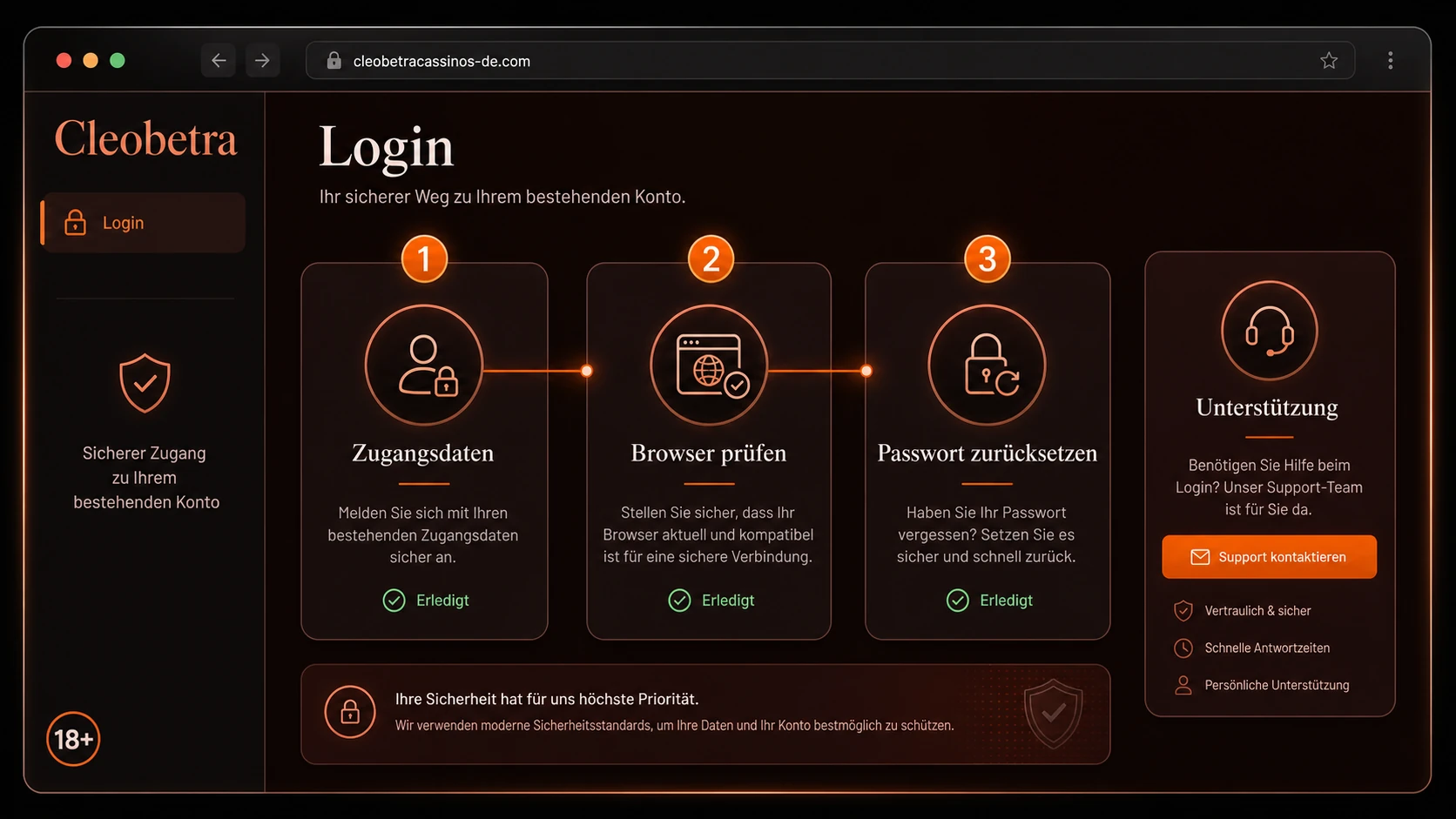
Task: Open the Zugangsdaten heading
Action: 423,453
